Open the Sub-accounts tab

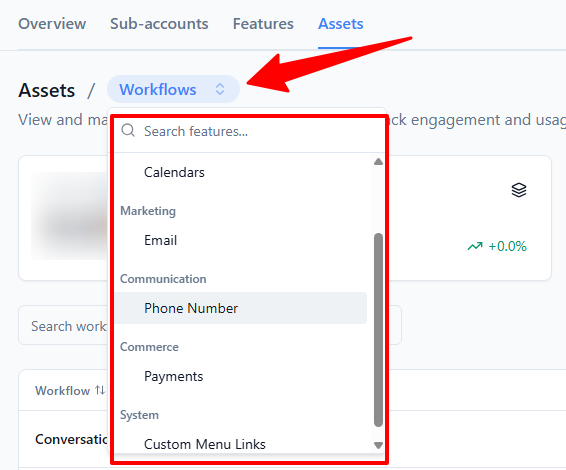click(159, 24)
